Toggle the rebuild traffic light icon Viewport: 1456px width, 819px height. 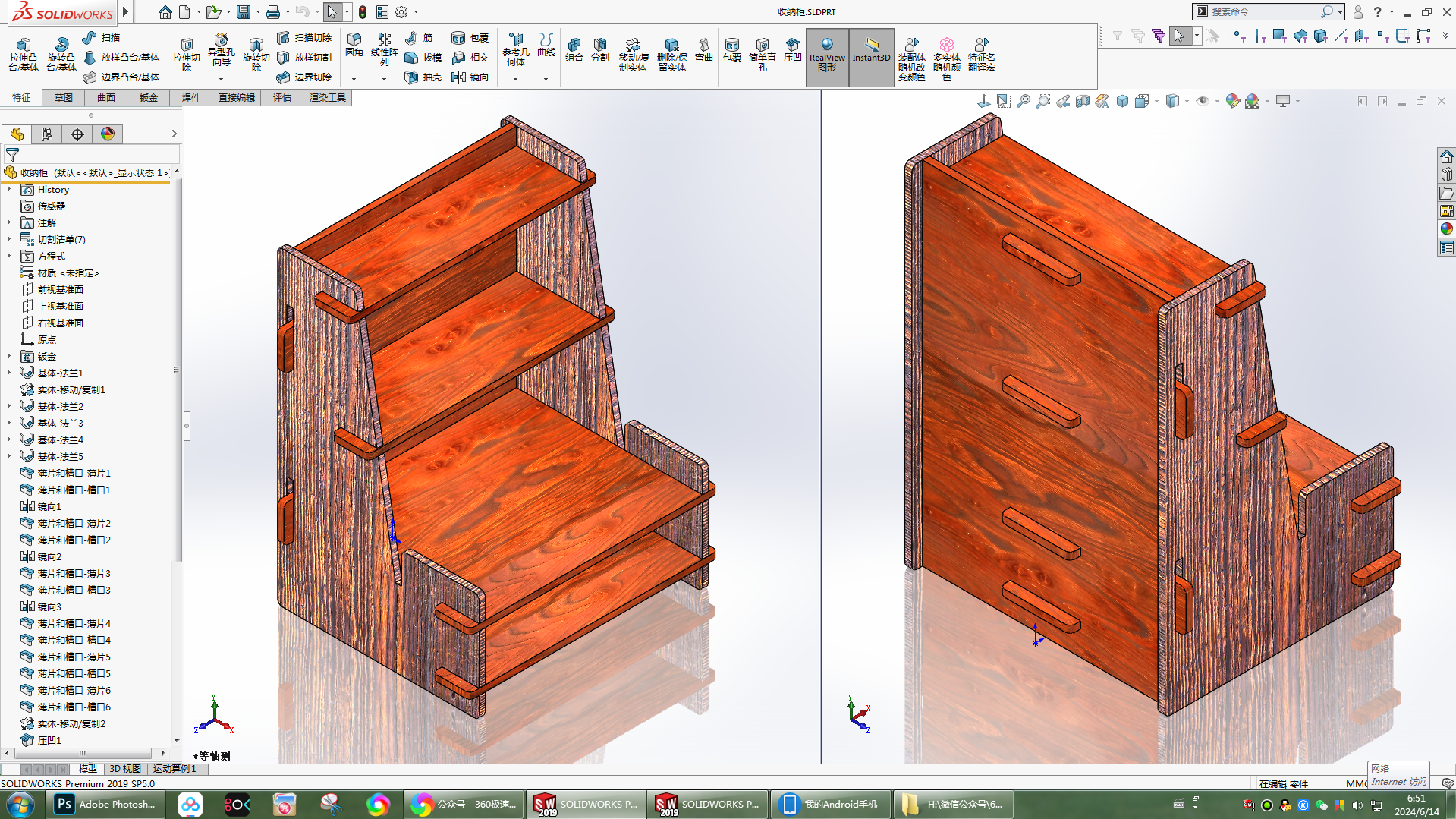pos(363,12)
